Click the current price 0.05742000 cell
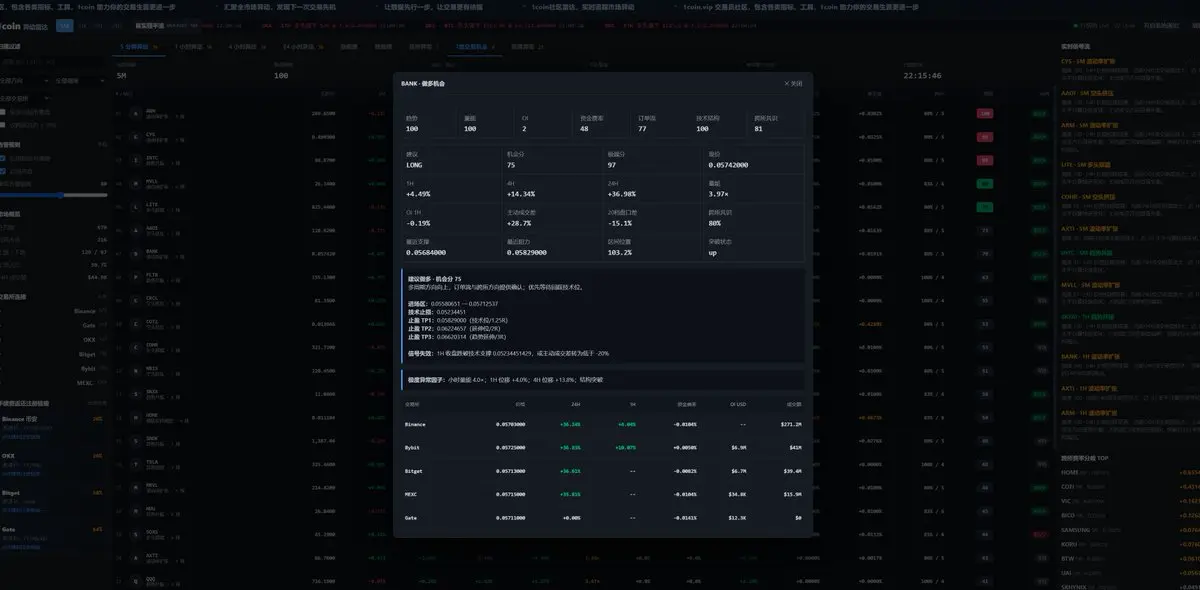The width and height of the screenshot is (1200, 590). coord(753,160)
